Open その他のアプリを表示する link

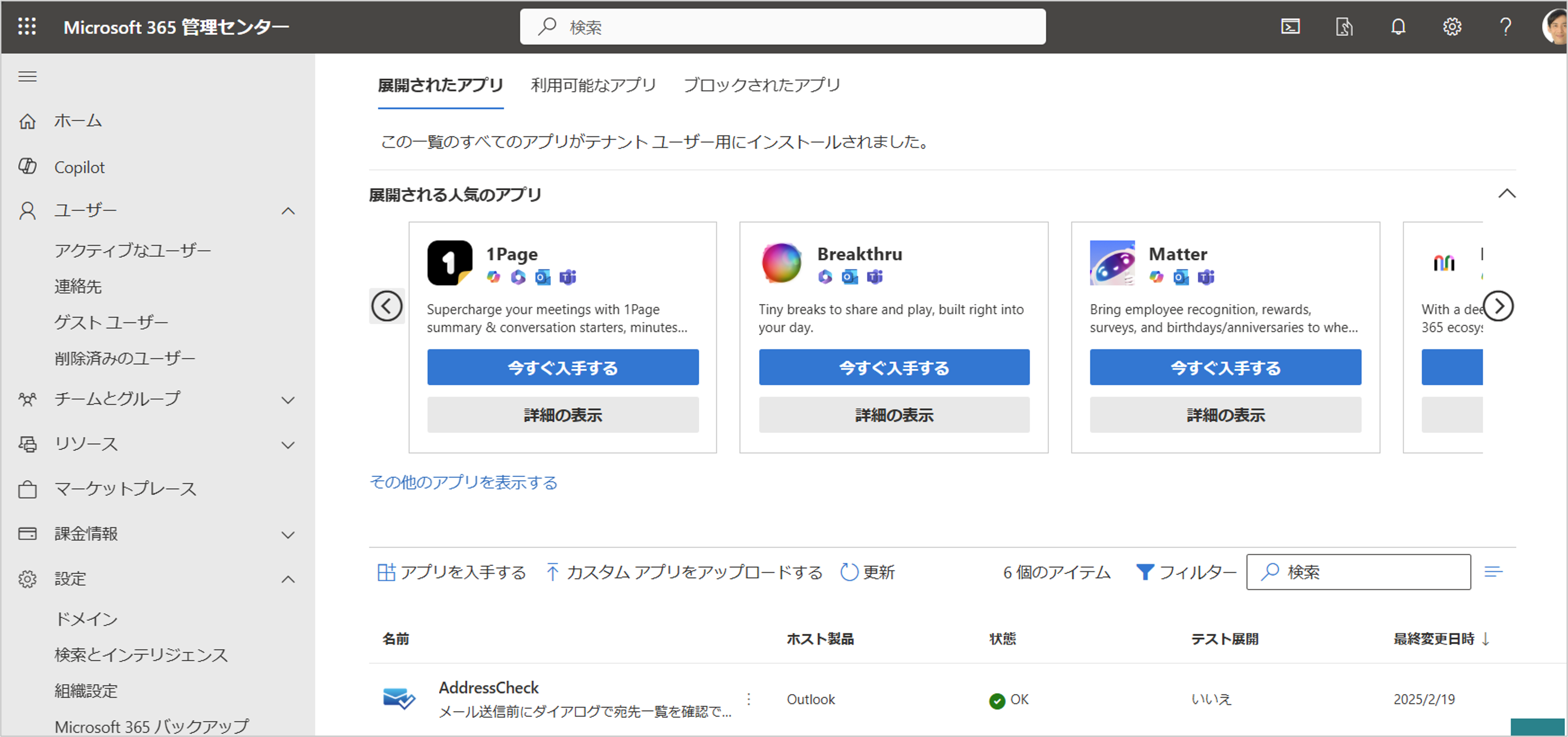tap(464, 482)
